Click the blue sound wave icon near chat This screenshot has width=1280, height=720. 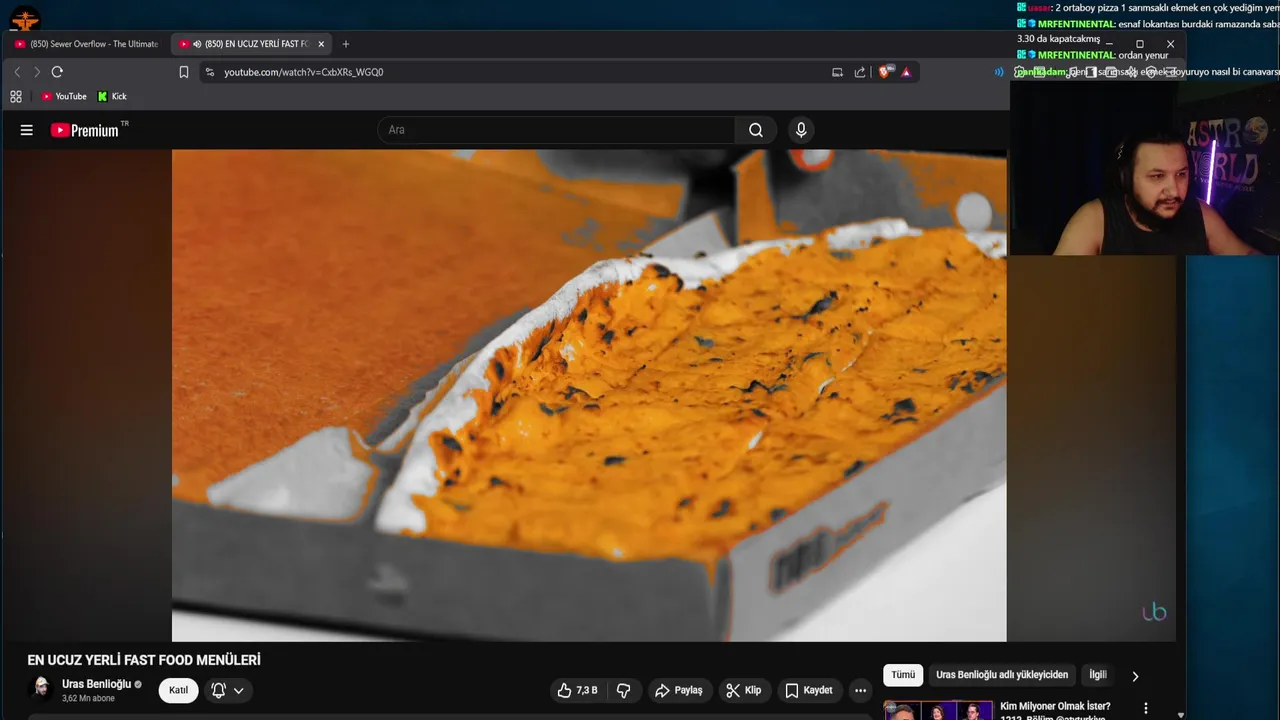[999, 72]
